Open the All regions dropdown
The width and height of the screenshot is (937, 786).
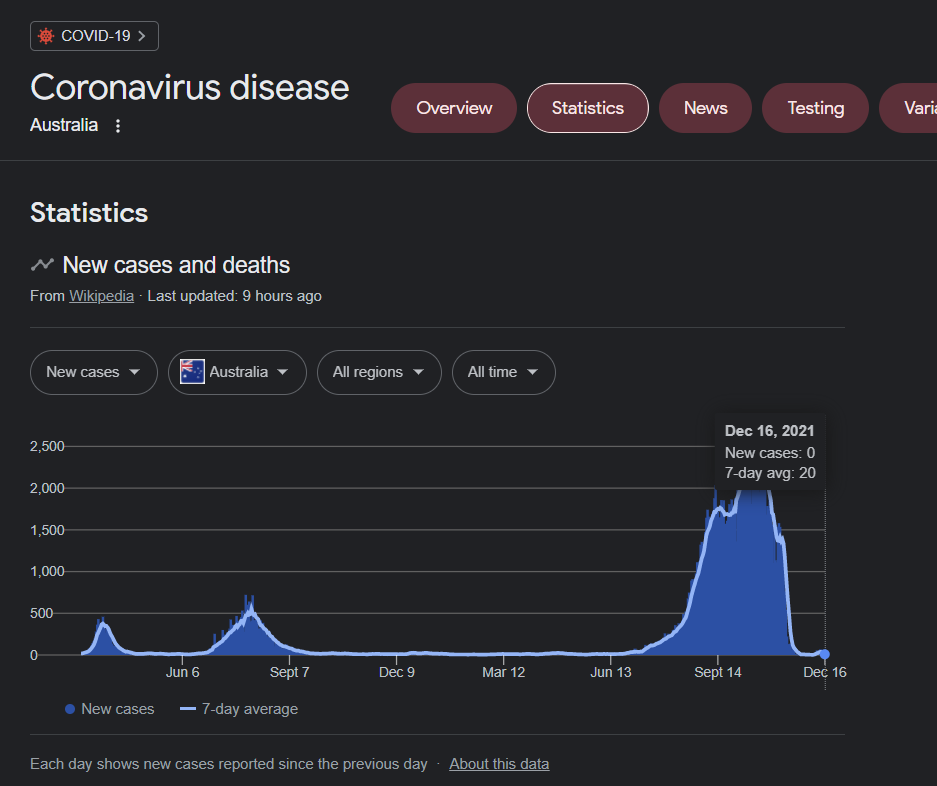tap(379, 372)
